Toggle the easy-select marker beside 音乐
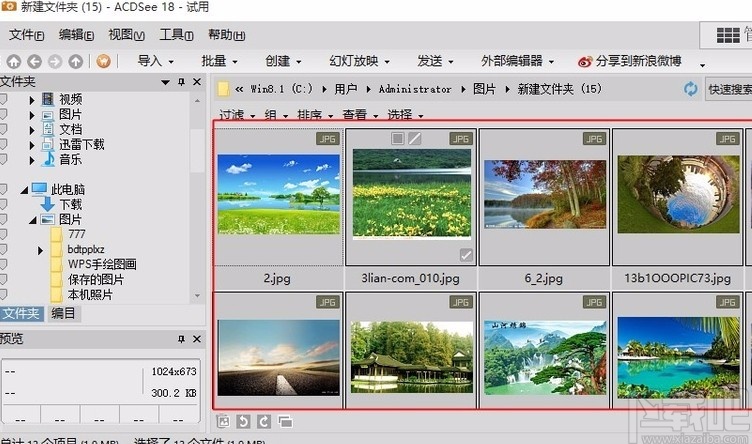The height and width of the screenshot is (444, 752). 3,159
